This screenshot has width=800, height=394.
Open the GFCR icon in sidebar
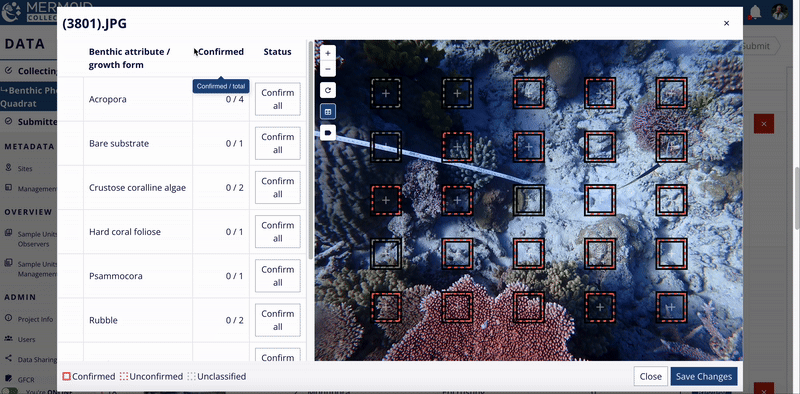point(8,379)
